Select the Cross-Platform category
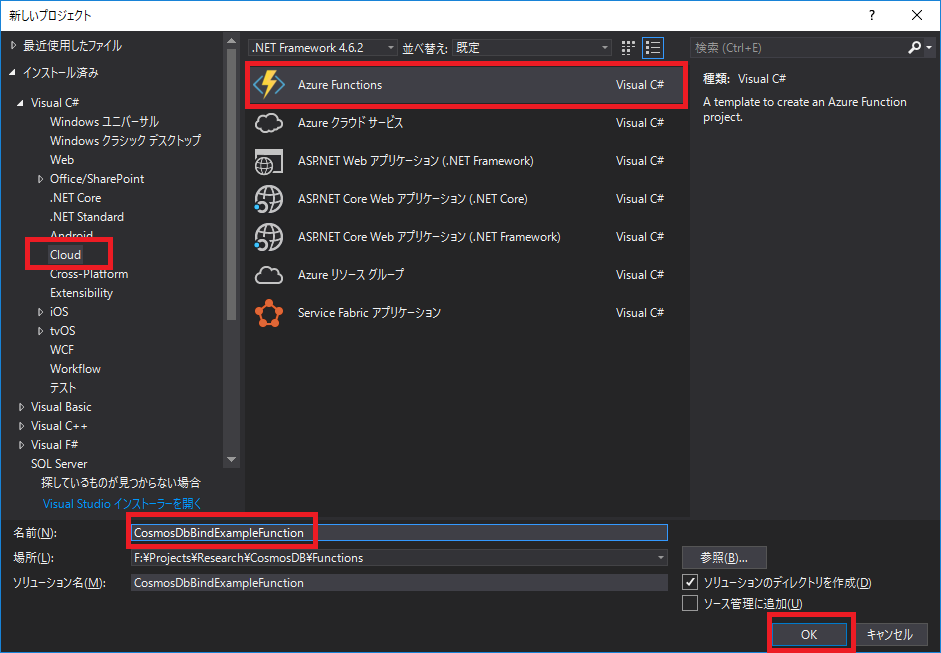 pyautogui.click(x=89, y=274)
